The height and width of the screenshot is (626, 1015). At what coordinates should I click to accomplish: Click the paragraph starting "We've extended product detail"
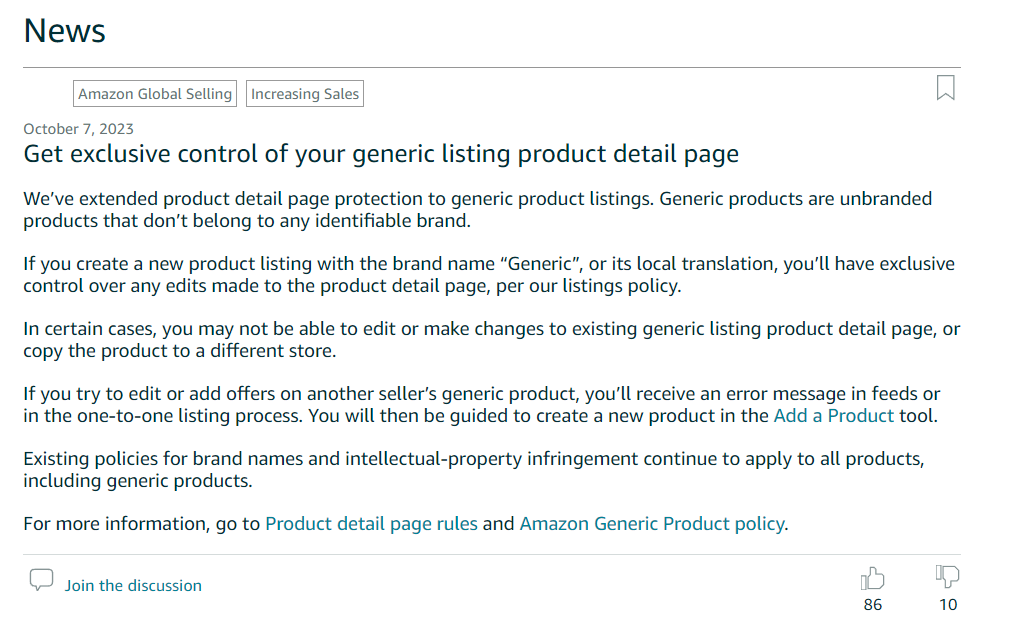(x=477, y=209)
